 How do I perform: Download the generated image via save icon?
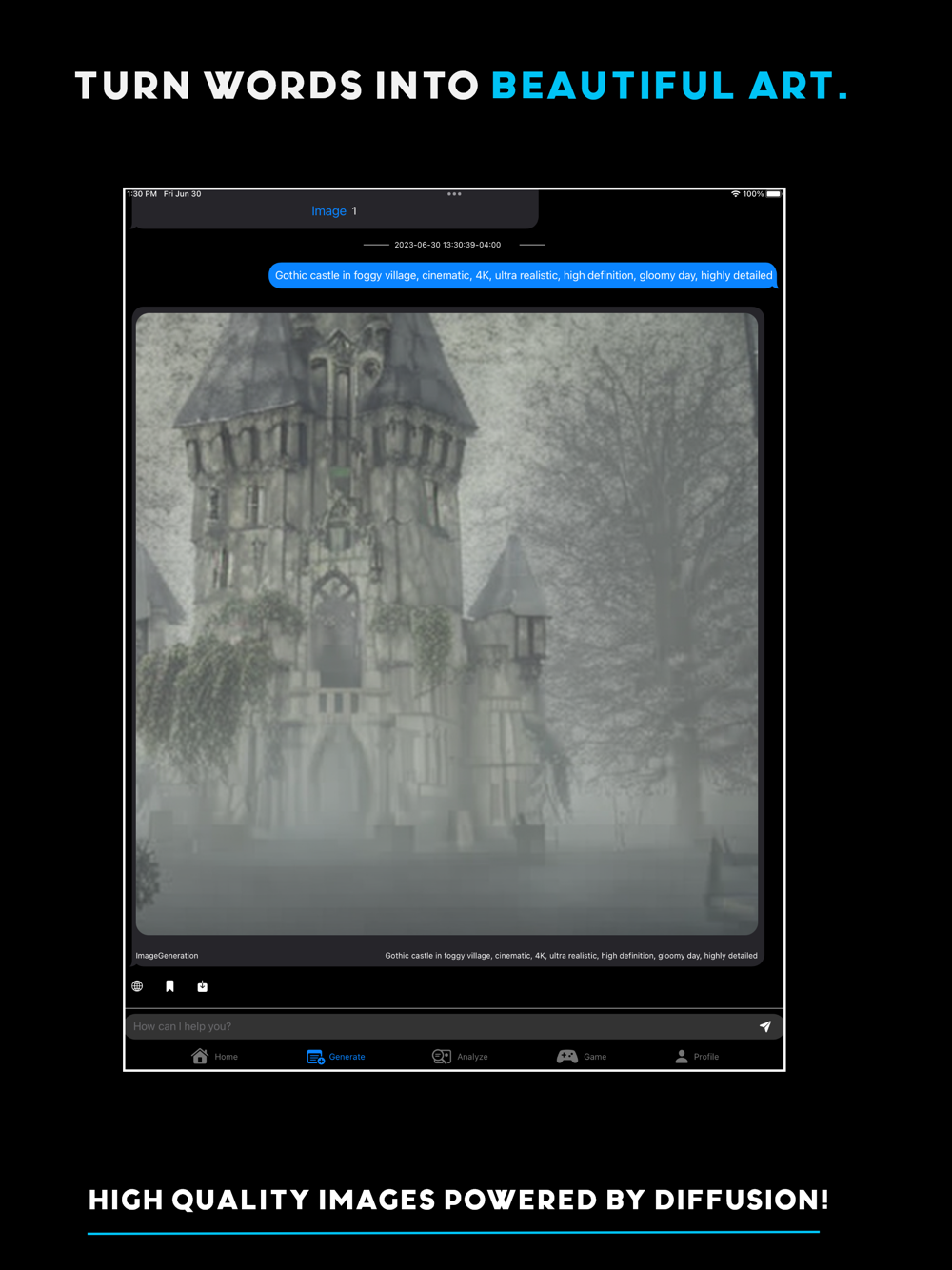coord(202,986)
